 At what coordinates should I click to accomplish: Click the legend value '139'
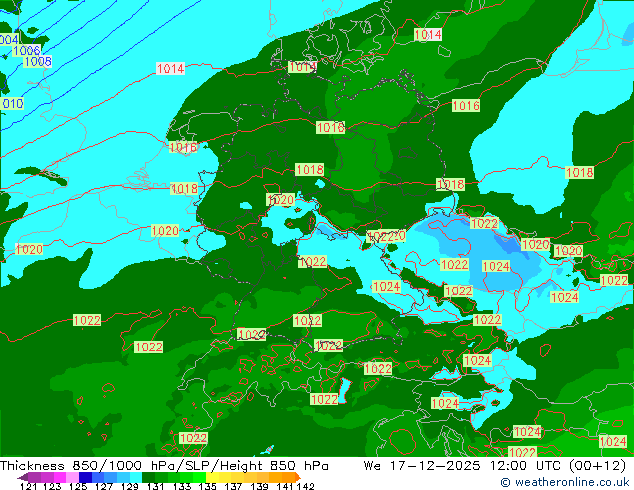click(259, 486)
